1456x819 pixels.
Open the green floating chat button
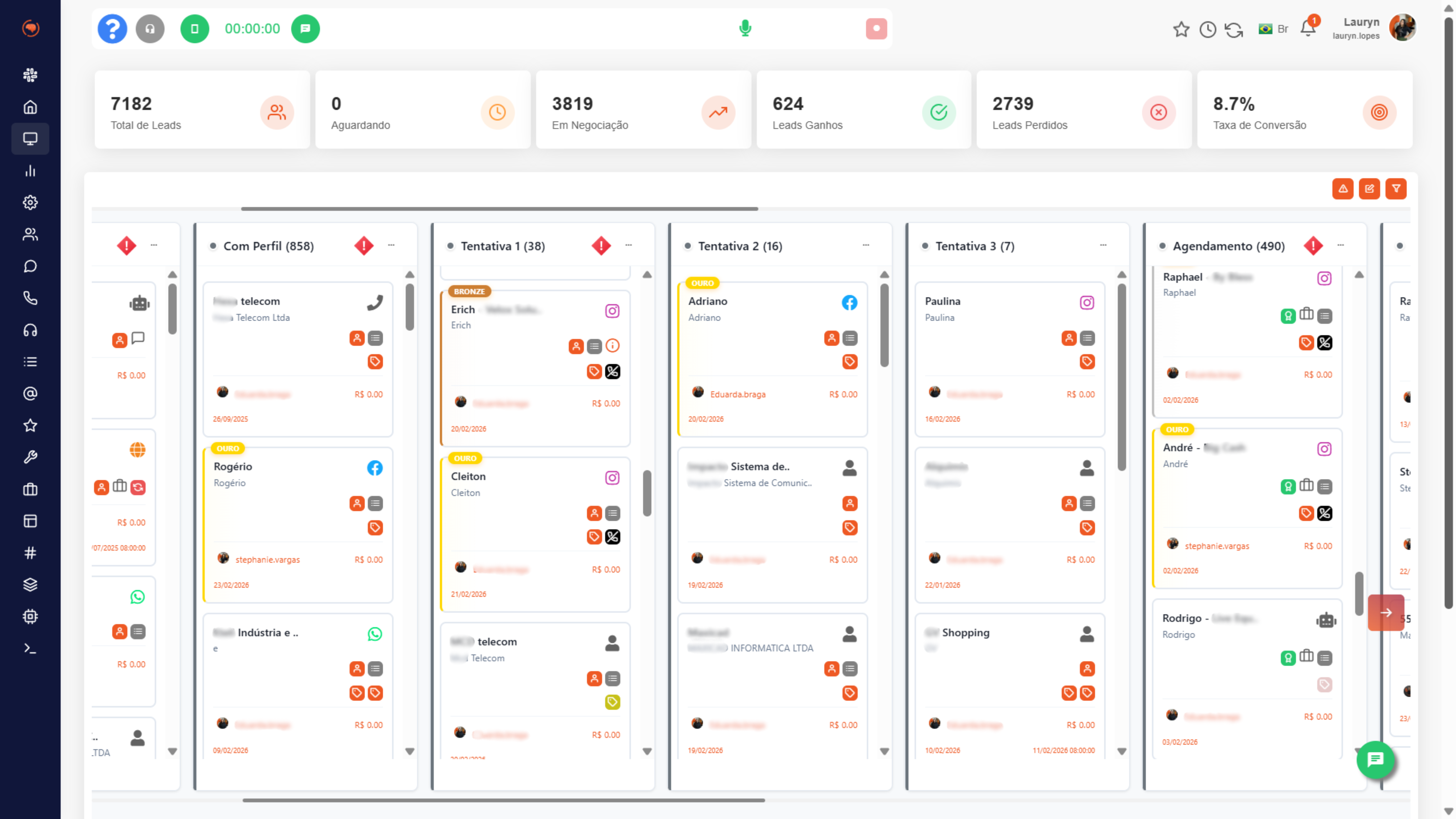pyautogui.click(x=1375, y=760)
